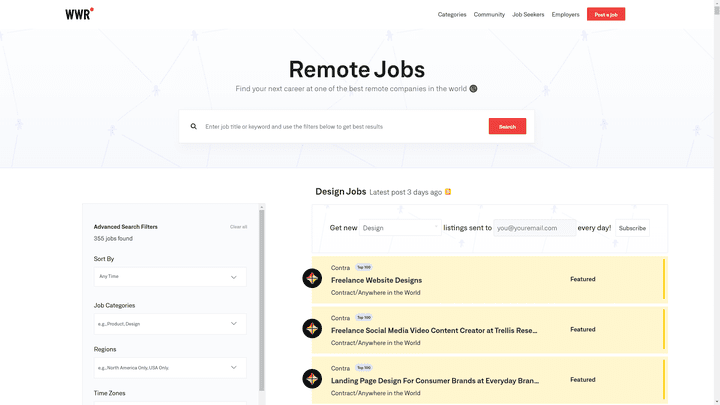Open the RSS feed icon near Design Jobs
This screenshot has width=720, height=405.
[x=448, y=192]
